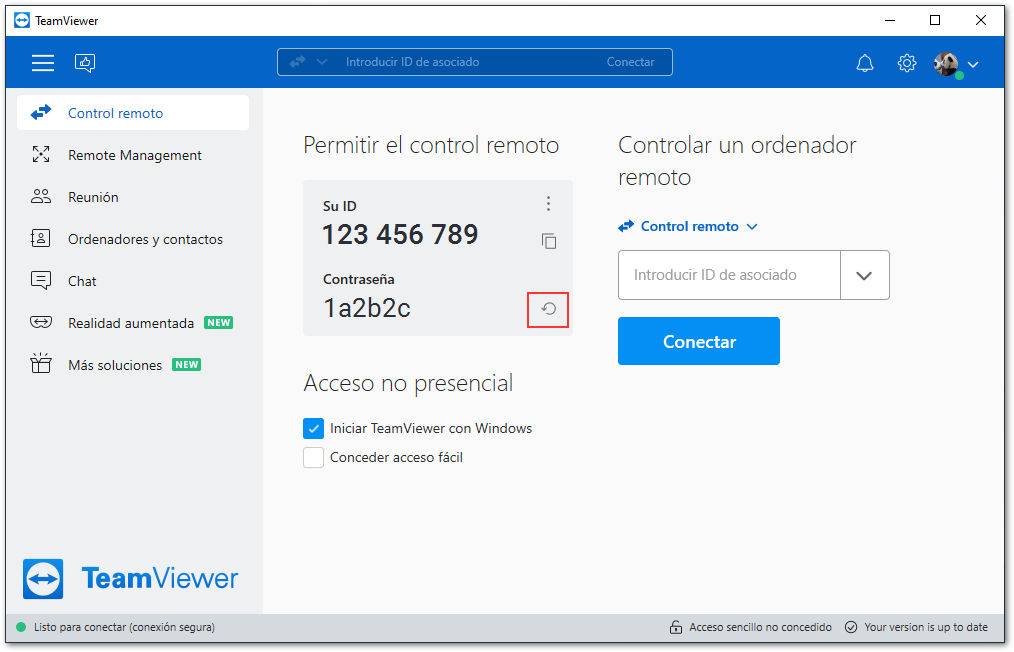Click the Chat bubble icon
The image size is (1014, 652).
tap(41, 281)
